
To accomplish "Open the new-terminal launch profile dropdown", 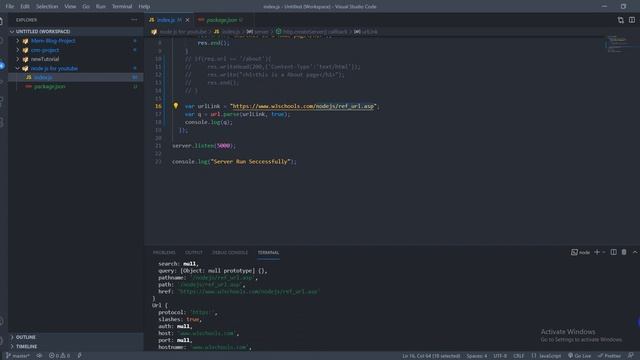I will tap(604, 252).
